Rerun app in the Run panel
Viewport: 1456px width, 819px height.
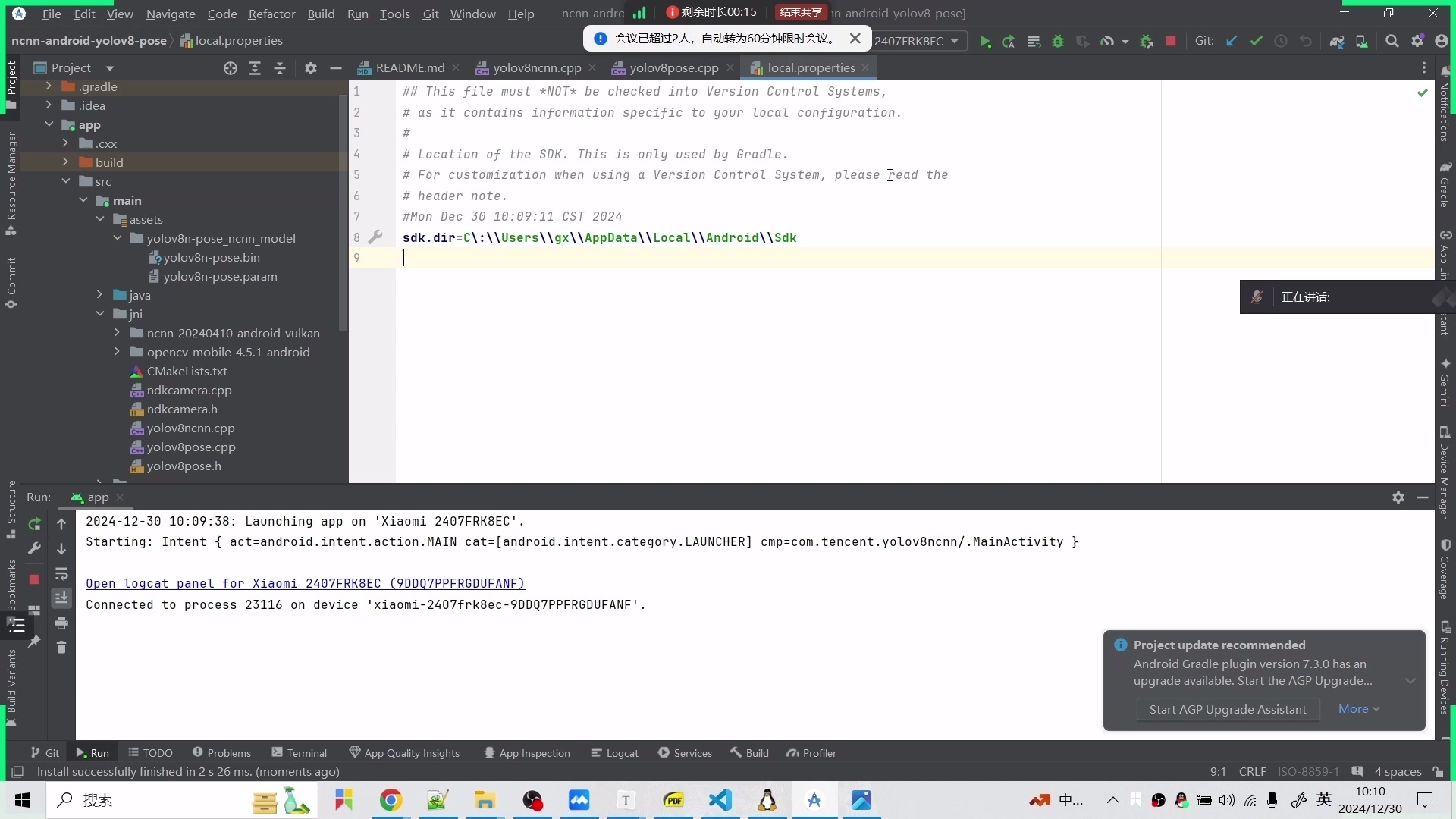point(34,524)
